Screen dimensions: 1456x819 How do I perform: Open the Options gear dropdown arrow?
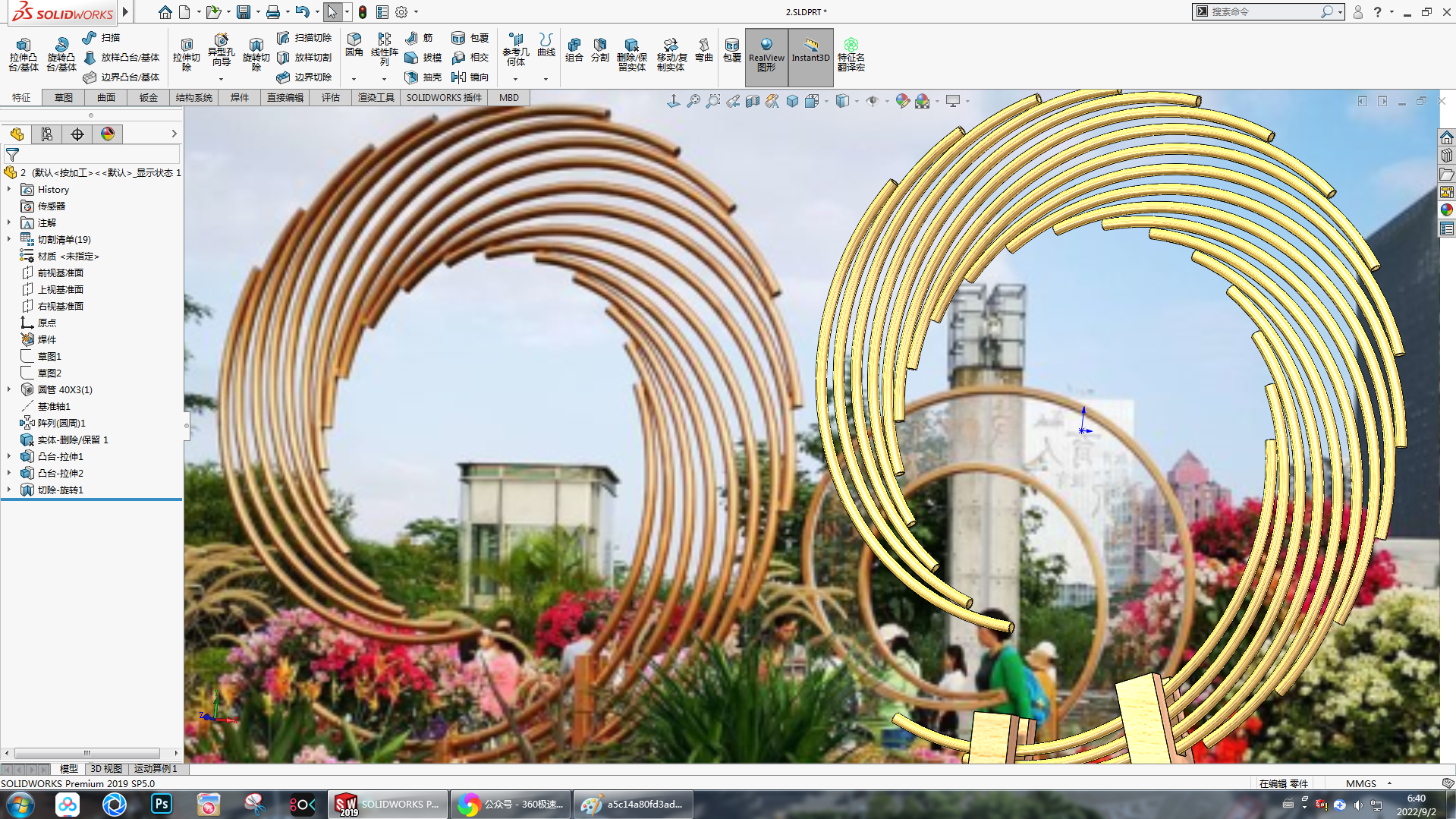coord(416,12)
